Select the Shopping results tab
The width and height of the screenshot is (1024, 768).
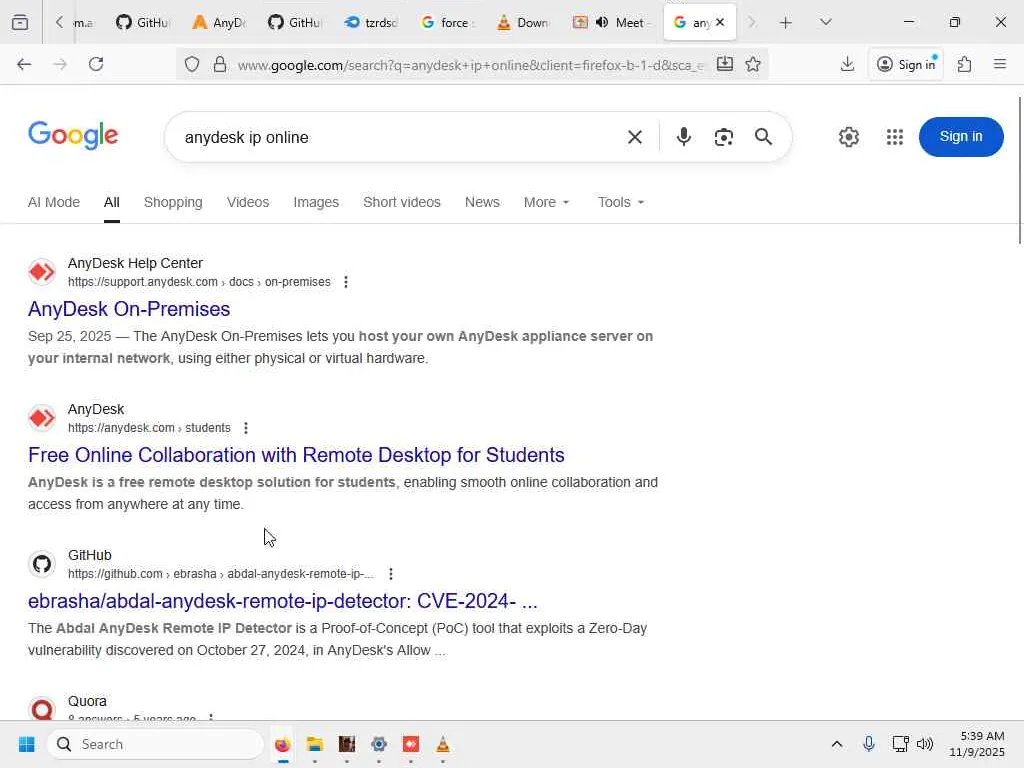173,202
